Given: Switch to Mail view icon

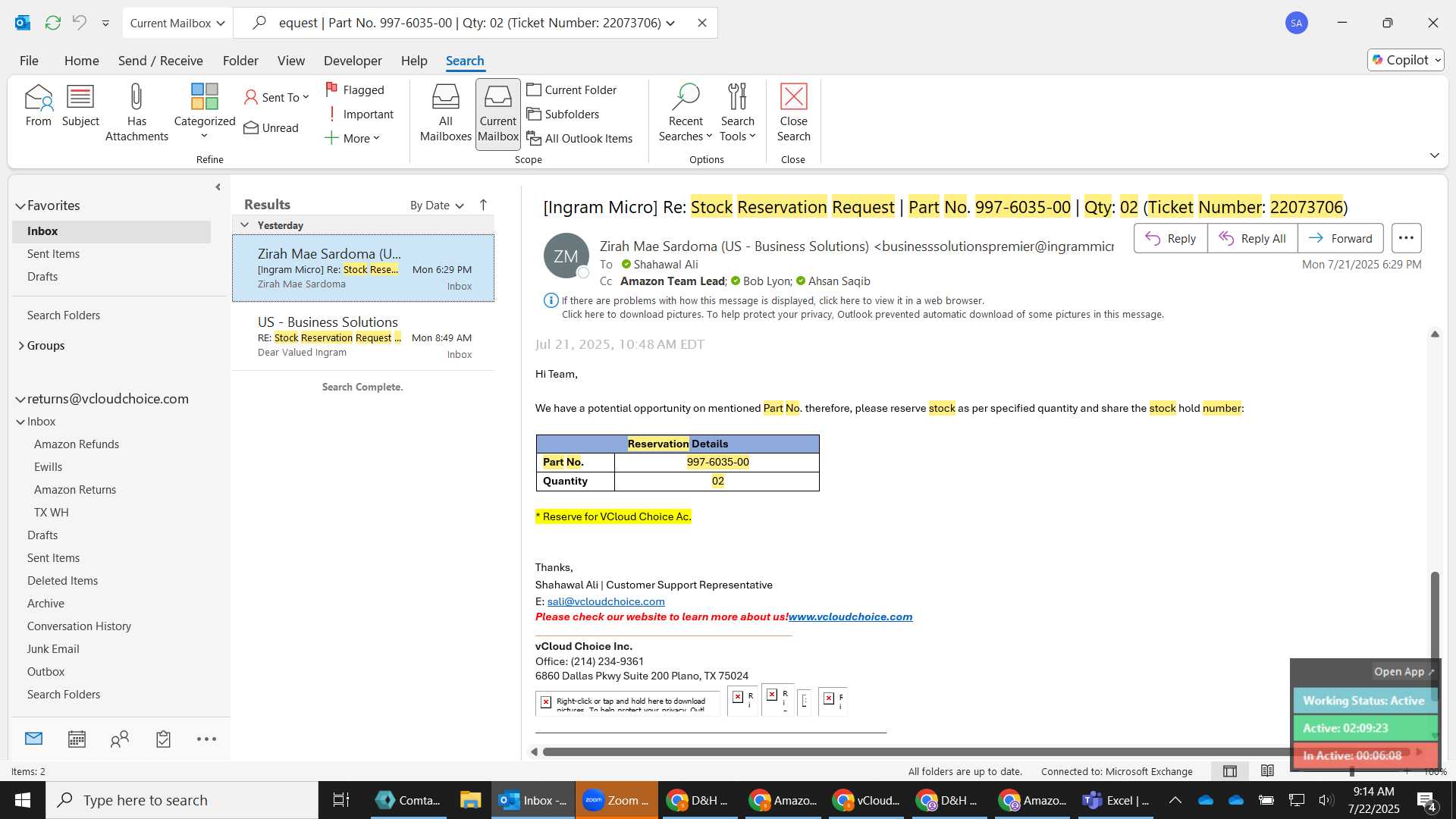Looking at the screenshot, I should (x=33, y=739).
